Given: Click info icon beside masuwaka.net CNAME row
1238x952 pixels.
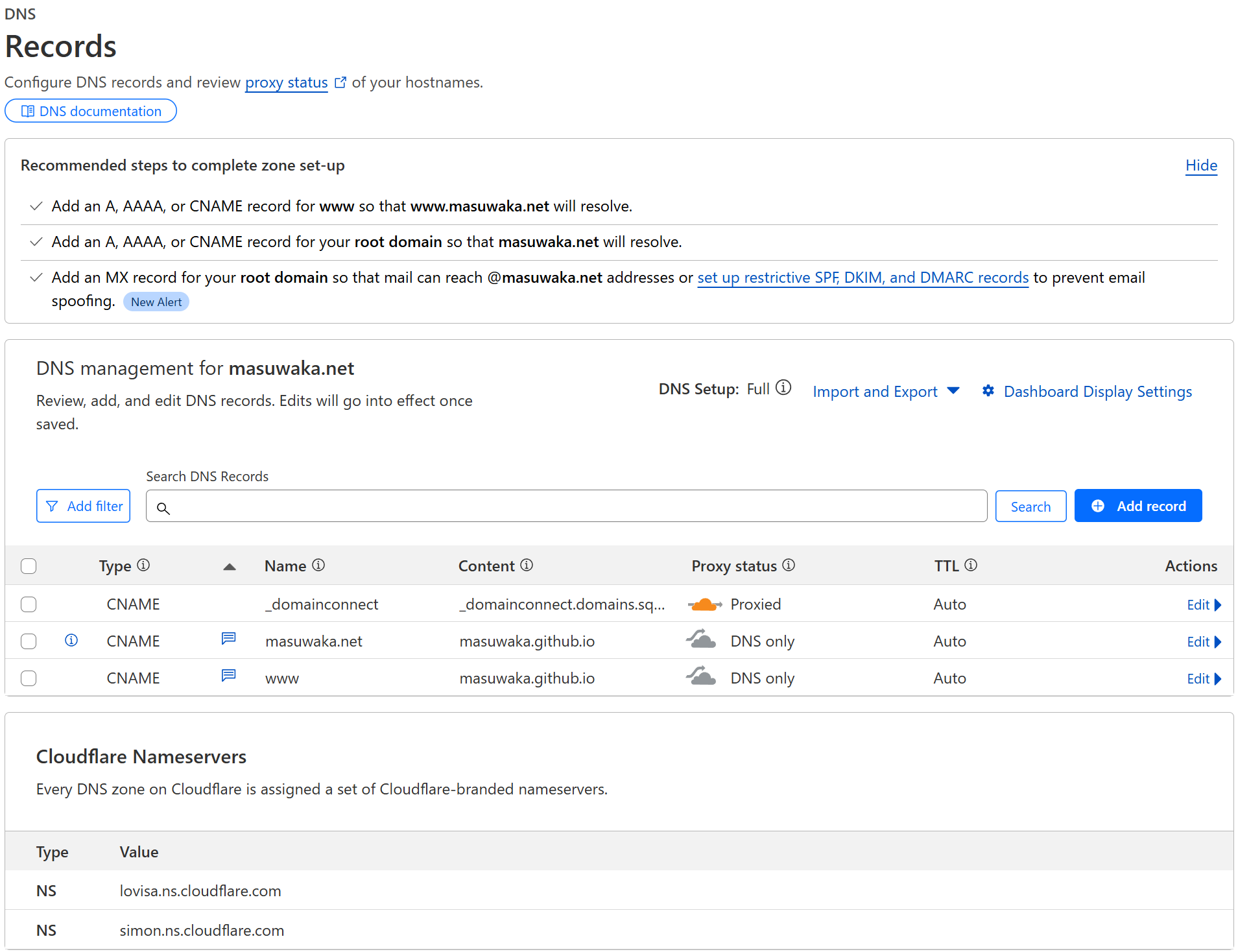Looking at the screenshot, I should (71, 641).
